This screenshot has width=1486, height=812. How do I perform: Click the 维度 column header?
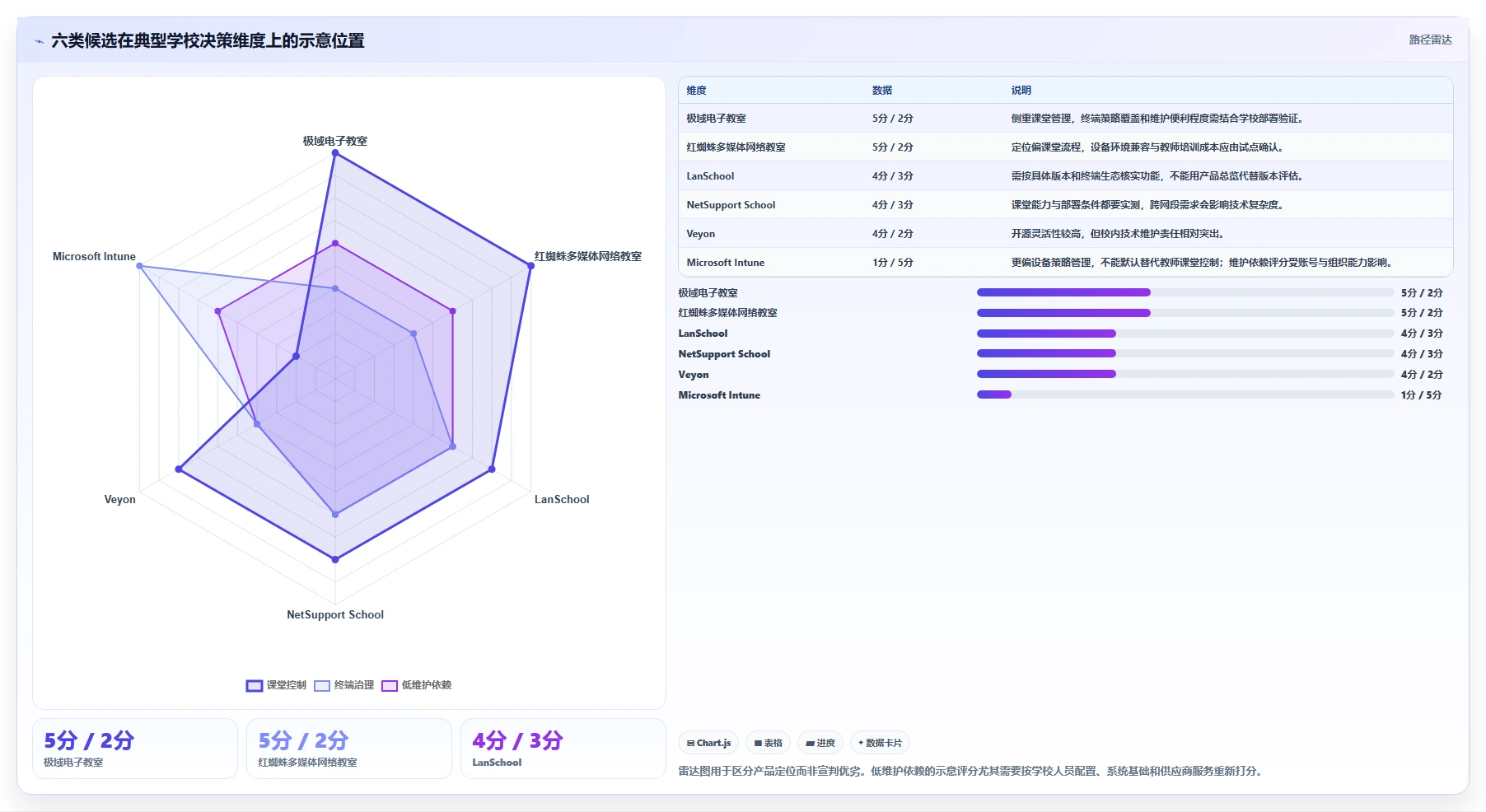(697, 91)
